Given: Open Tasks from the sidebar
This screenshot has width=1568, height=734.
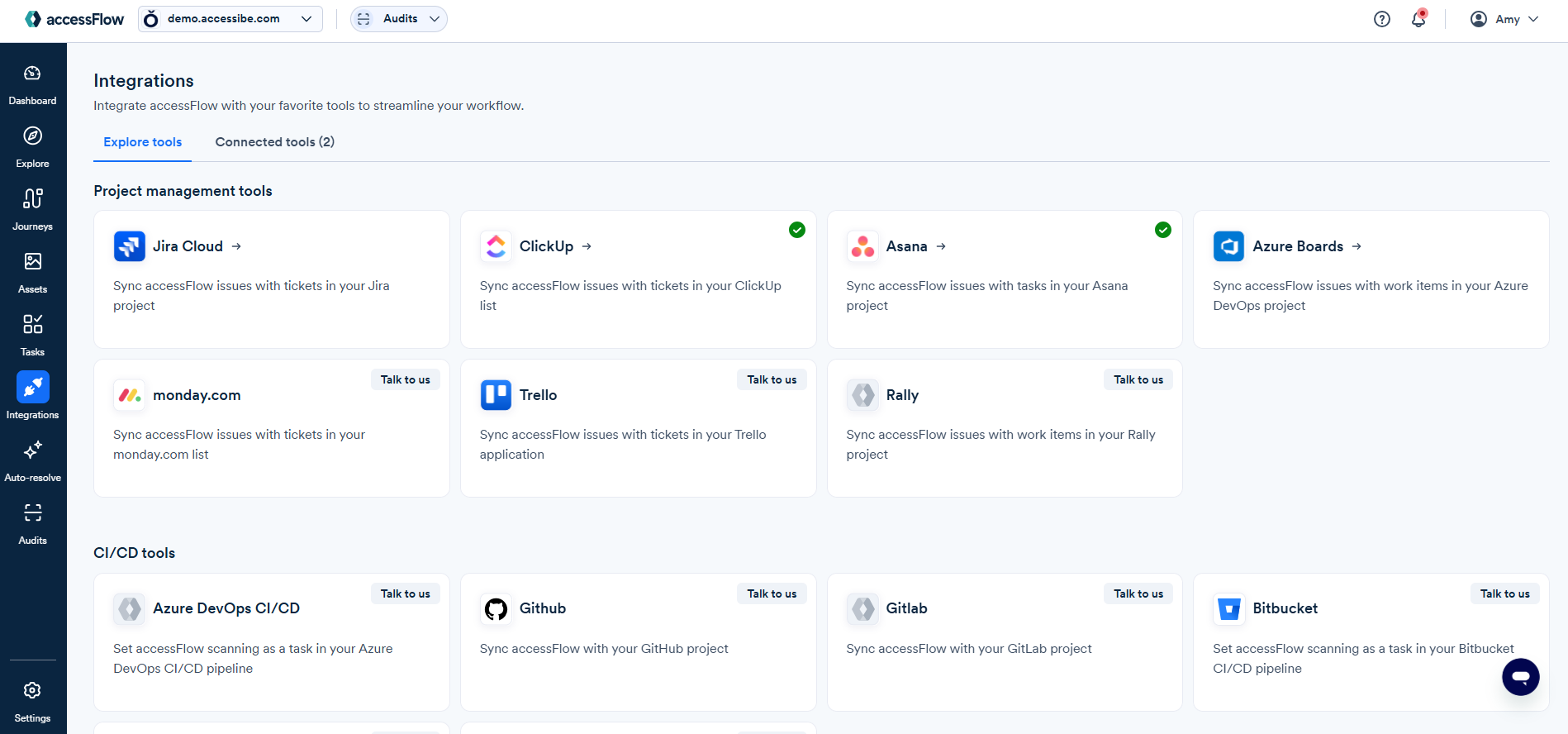Looking at the screenshot, I should 32,336.
